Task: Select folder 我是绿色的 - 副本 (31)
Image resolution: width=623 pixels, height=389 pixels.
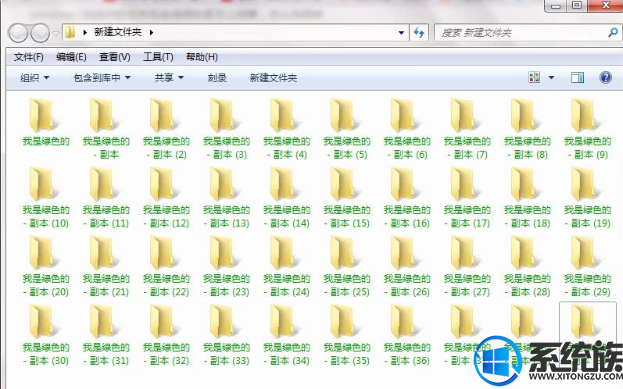Action: [106, 335]
